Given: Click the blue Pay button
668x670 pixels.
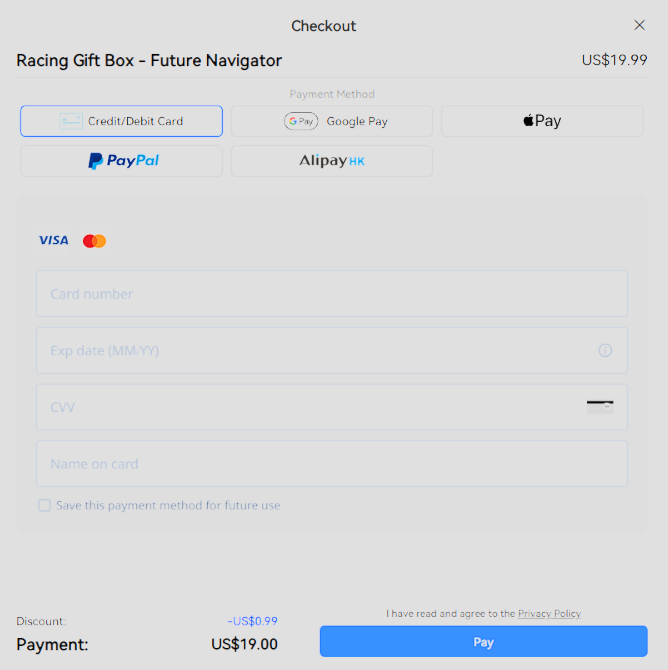Looking at the screenshot, I should pos(483,641).
